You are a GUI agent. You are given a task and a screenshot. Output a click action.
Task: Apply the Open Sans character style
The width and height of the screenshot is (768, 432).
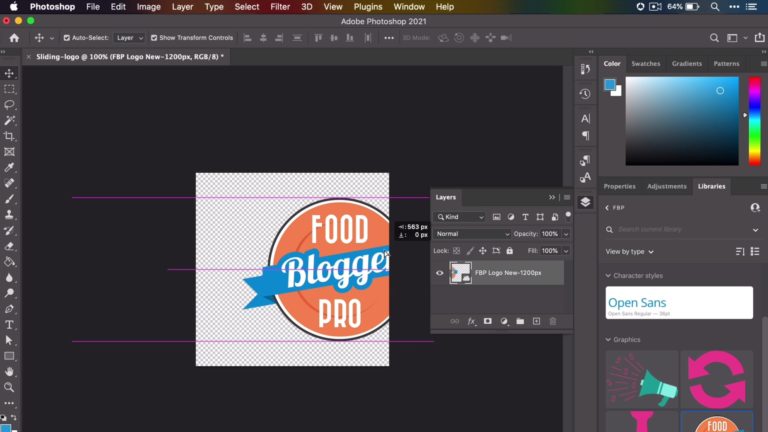coord(679,303)
